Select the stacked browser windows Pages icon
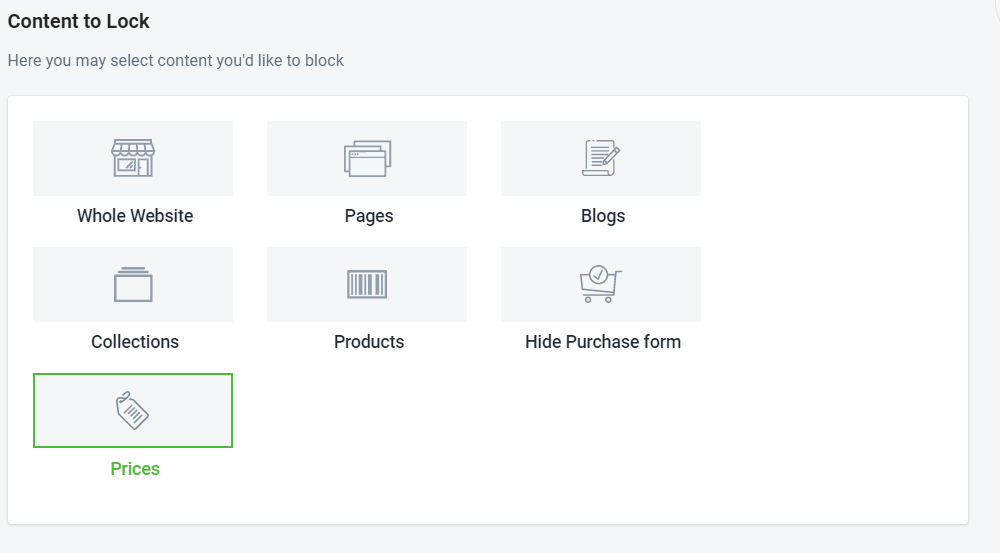 pyautogui.click(x=367, y=158)
